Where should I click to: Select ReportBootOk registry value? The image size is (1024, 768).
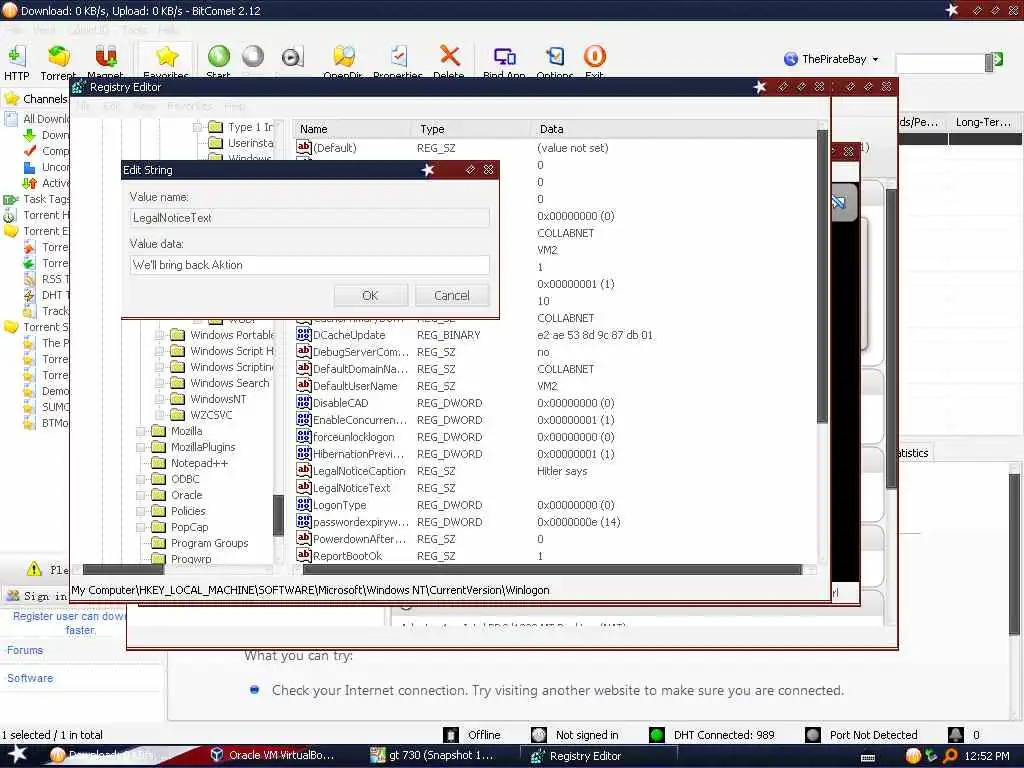click(347, 556)
